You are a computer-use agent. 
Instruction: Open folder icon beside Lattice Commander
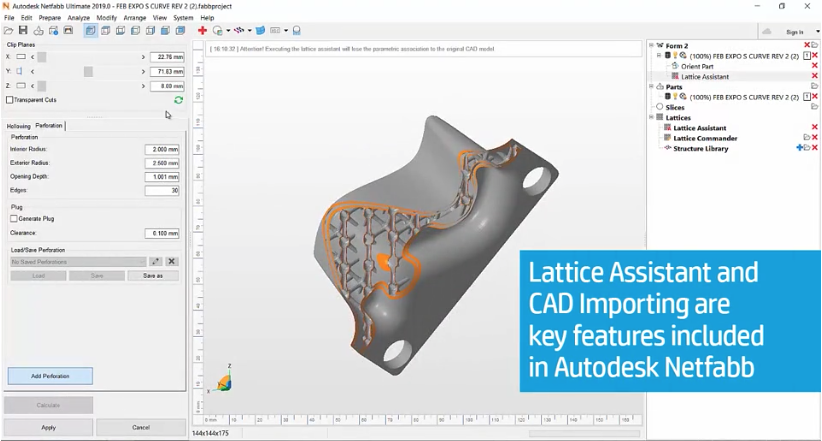[x=807, y=137]
